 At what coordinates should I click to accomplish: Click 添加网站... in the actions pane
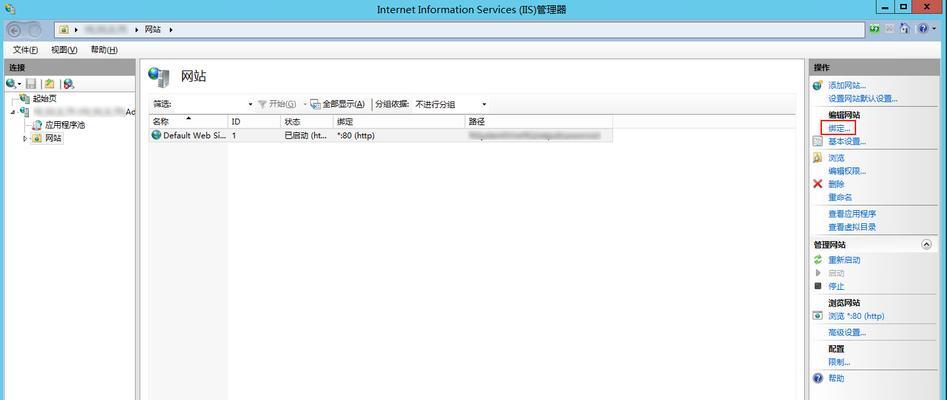tap(847, 85)
